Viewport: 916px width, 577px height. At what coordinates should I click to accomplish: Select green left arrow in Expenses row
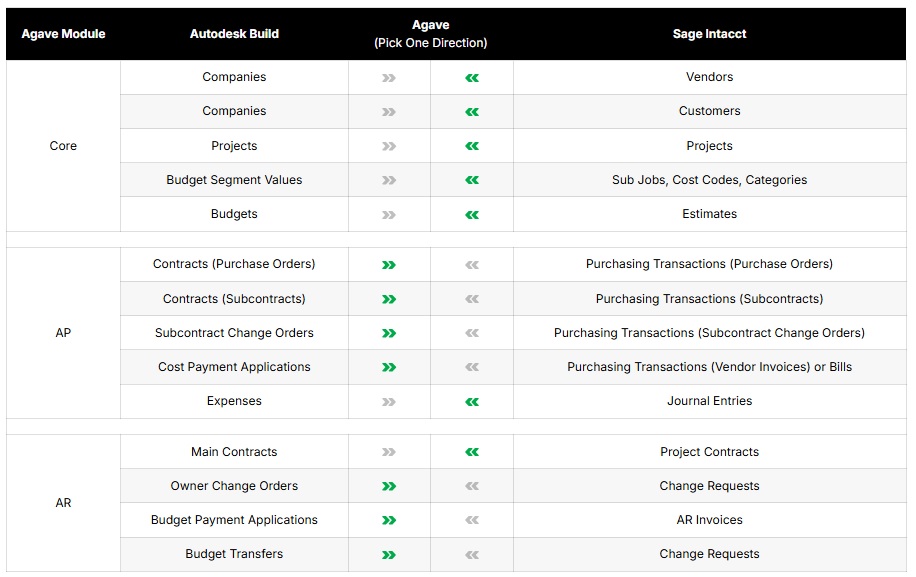[x=472, y=401]
